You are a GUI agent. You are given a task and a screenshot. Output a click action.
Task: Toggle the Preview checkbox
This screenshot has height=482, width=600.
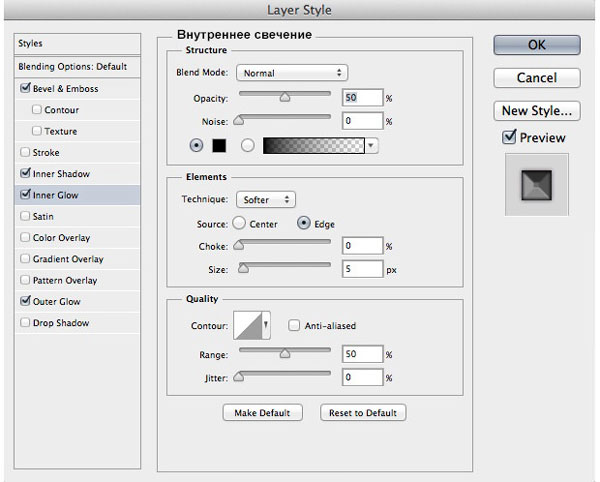509,137
